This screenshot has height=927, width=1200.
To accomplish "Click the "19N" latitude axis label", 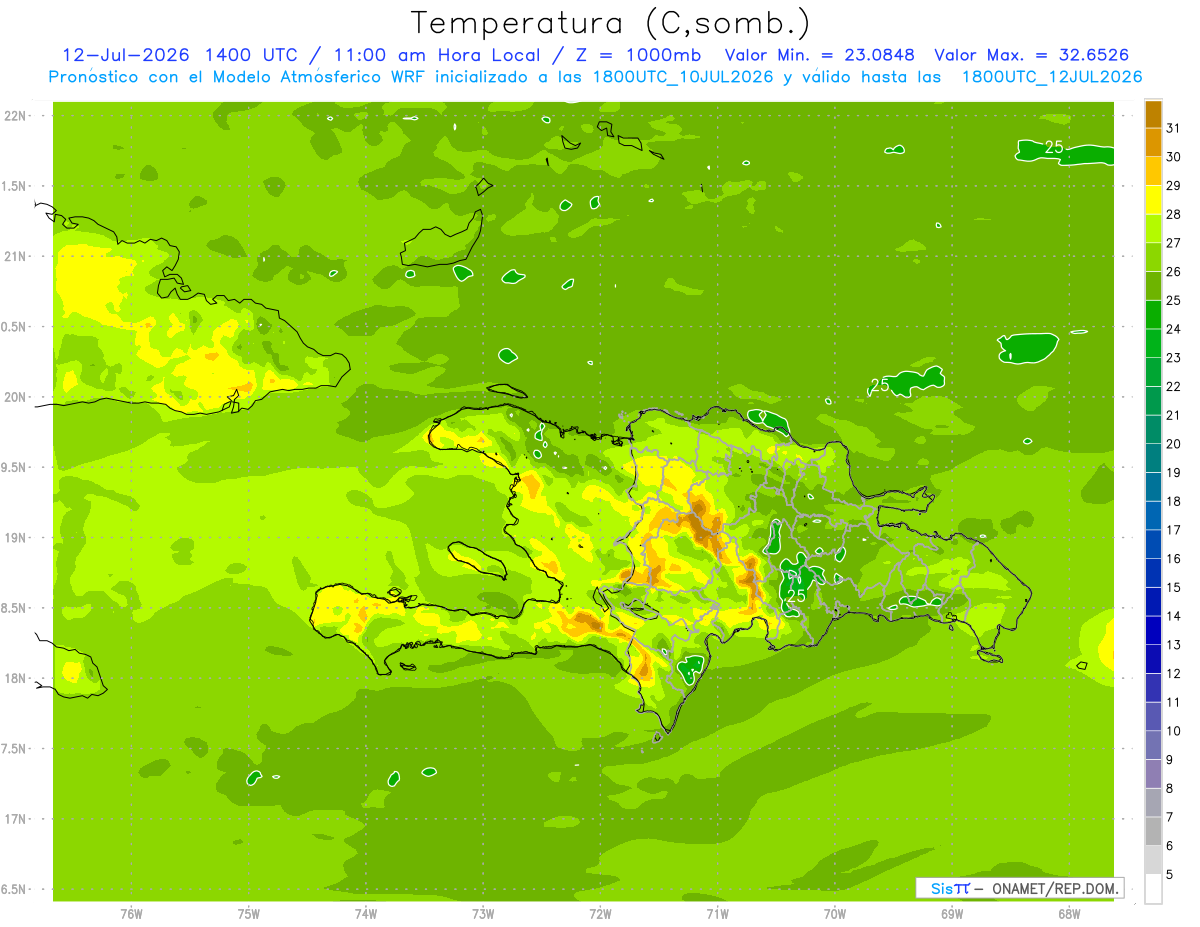I will (x=15, y=538).
